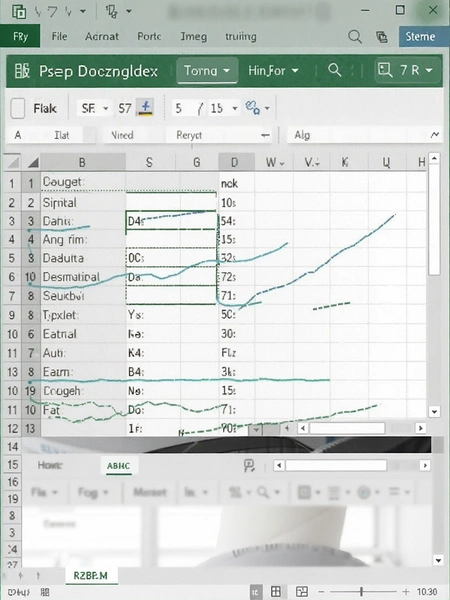Open the File menu
The width and height of the screenshot is (450, 600).
[59, 36]
